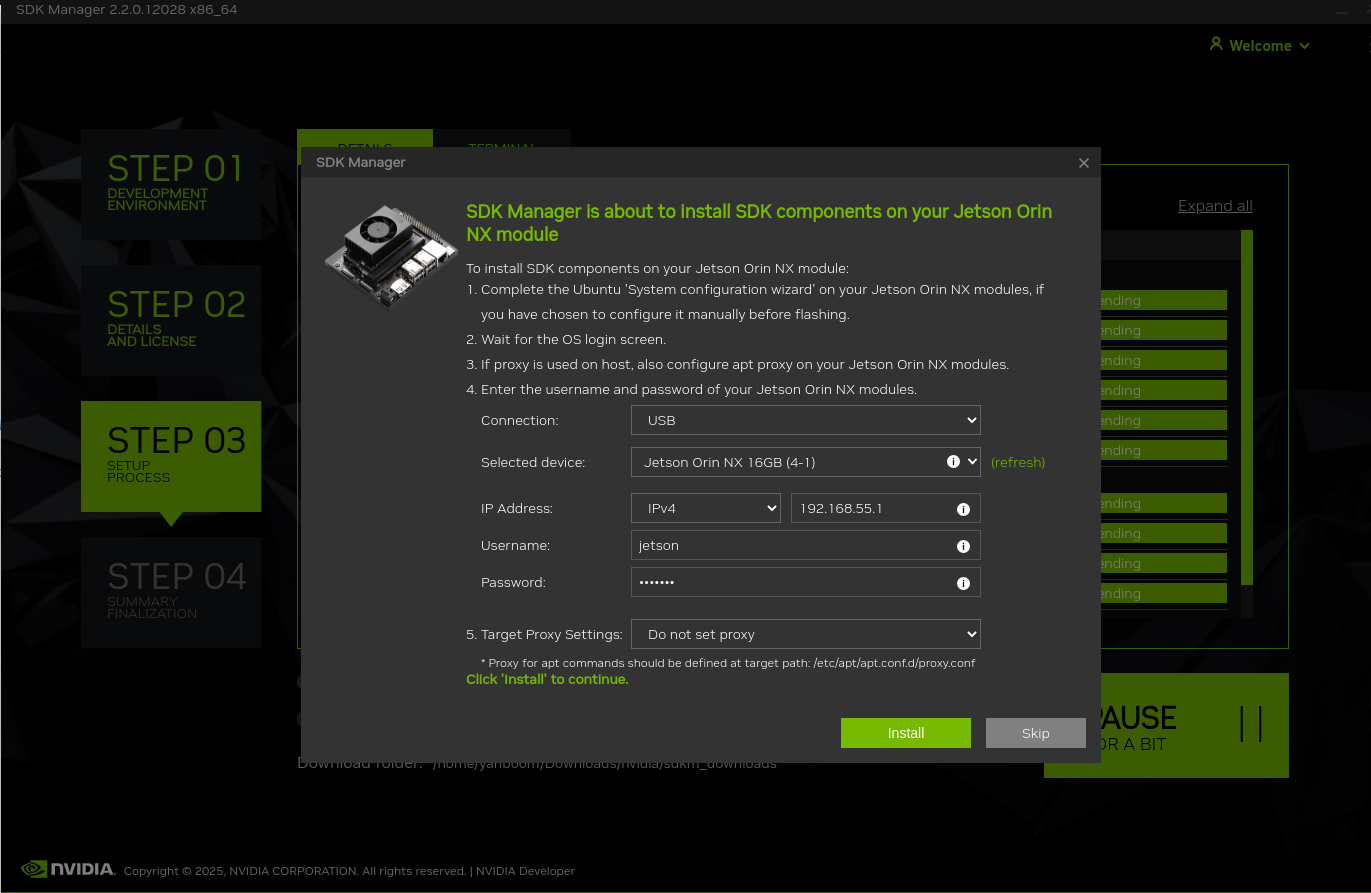Open the Selected device dropdown
The width and height of the screenshot is (1371, 893).
(790, 462)
